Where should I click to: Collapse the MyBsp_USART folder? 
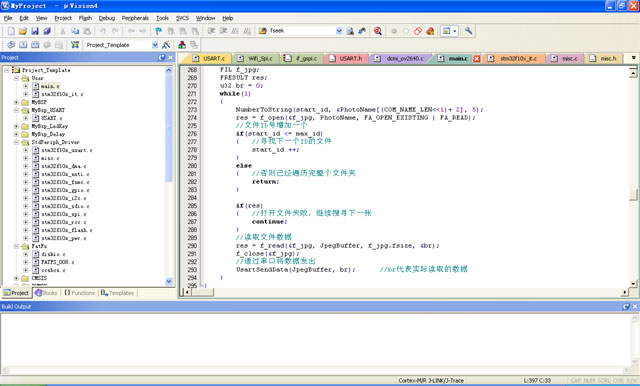pyautogui.click(x=16, y=110)
